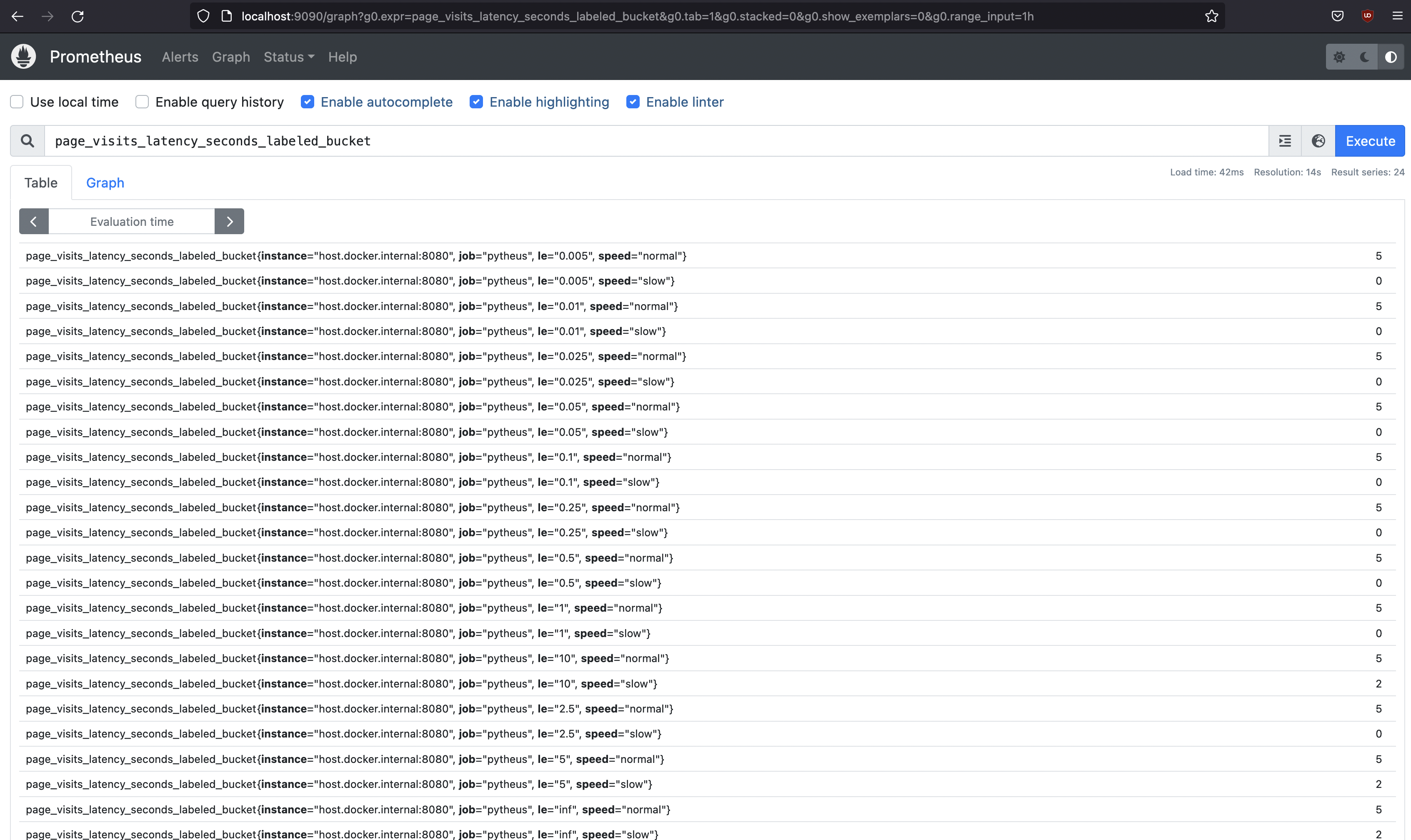1411x840 pixels.
Task: Select row le="0.1" speed="normal"
Action: [708, 457]
